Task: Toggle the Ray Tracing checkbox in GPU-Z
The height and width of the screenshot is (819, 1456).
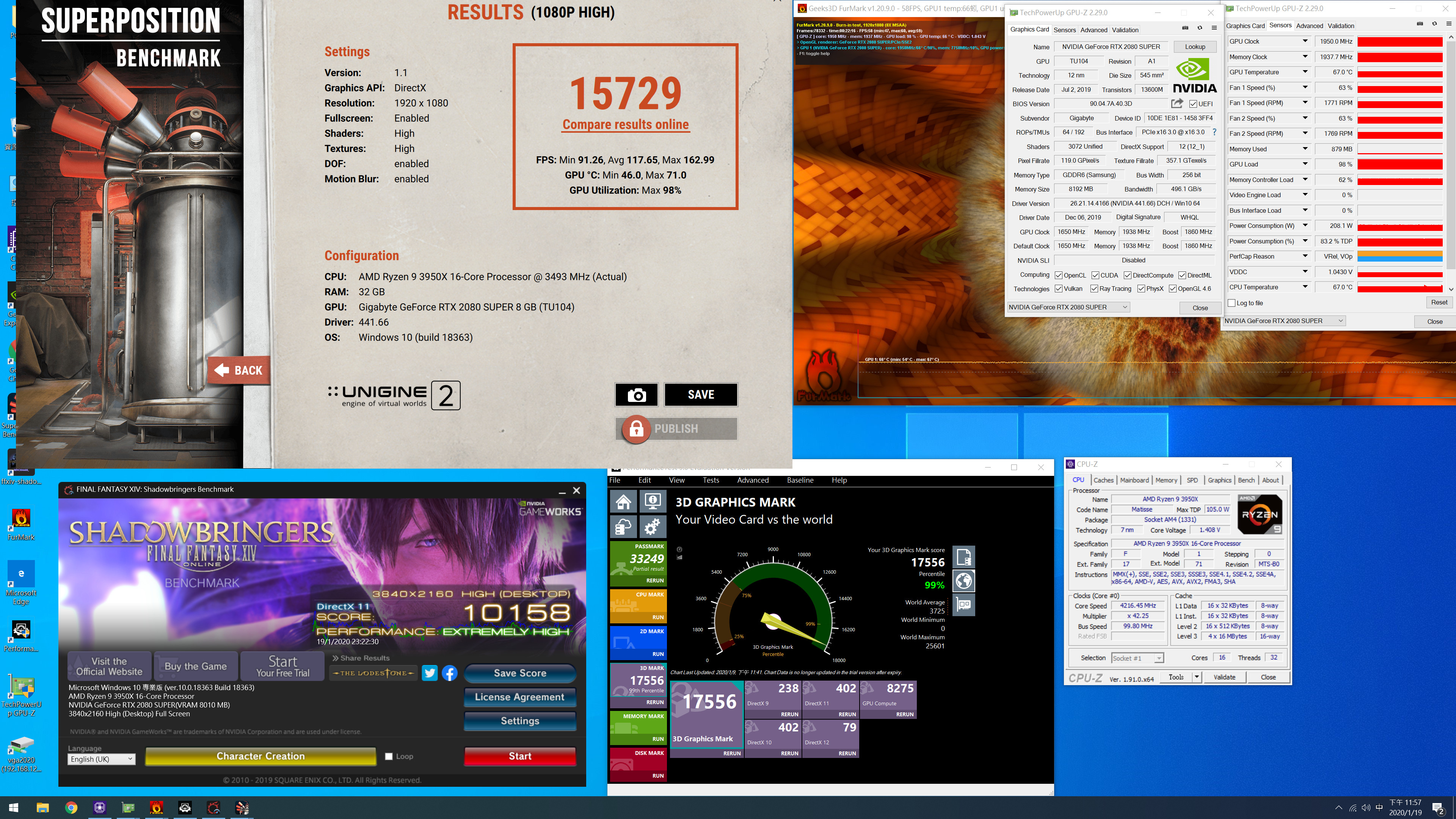Action: coord(1094,289)
